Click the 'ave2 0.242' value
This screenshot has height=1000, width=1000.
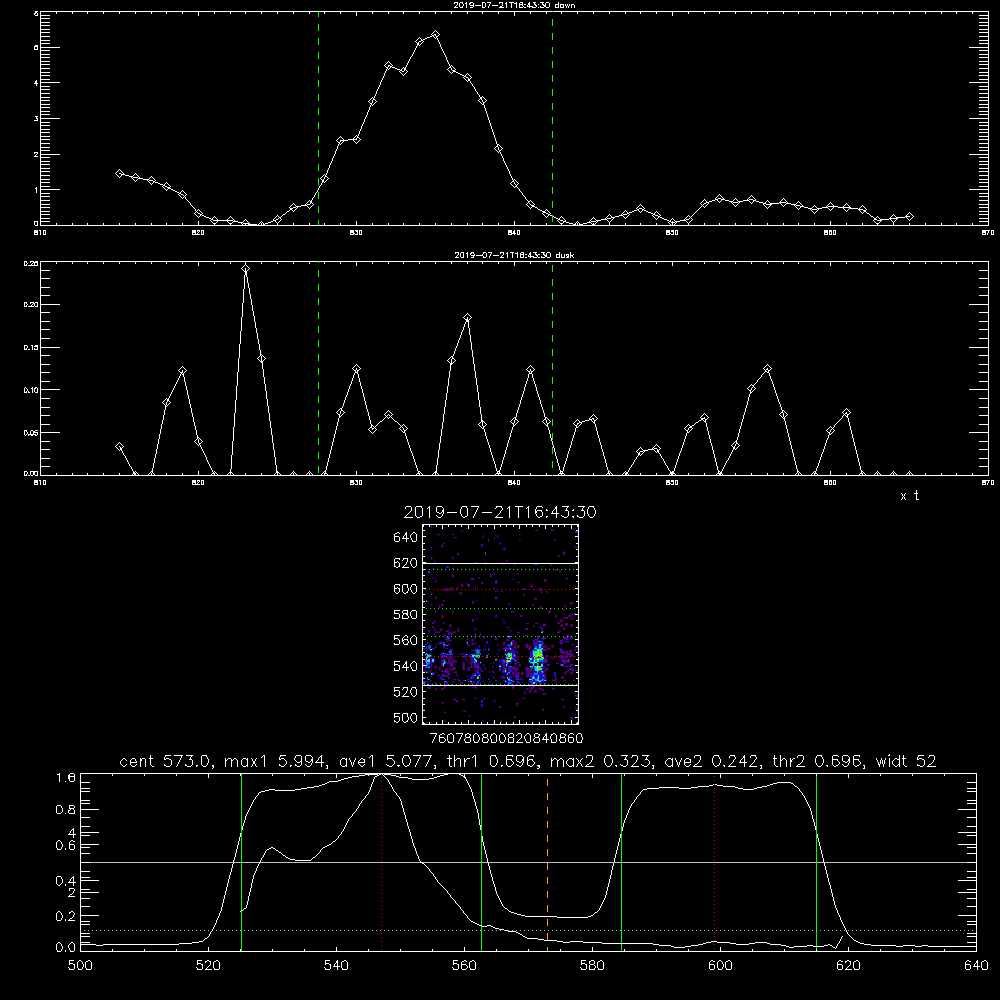[x=710, y=761]
